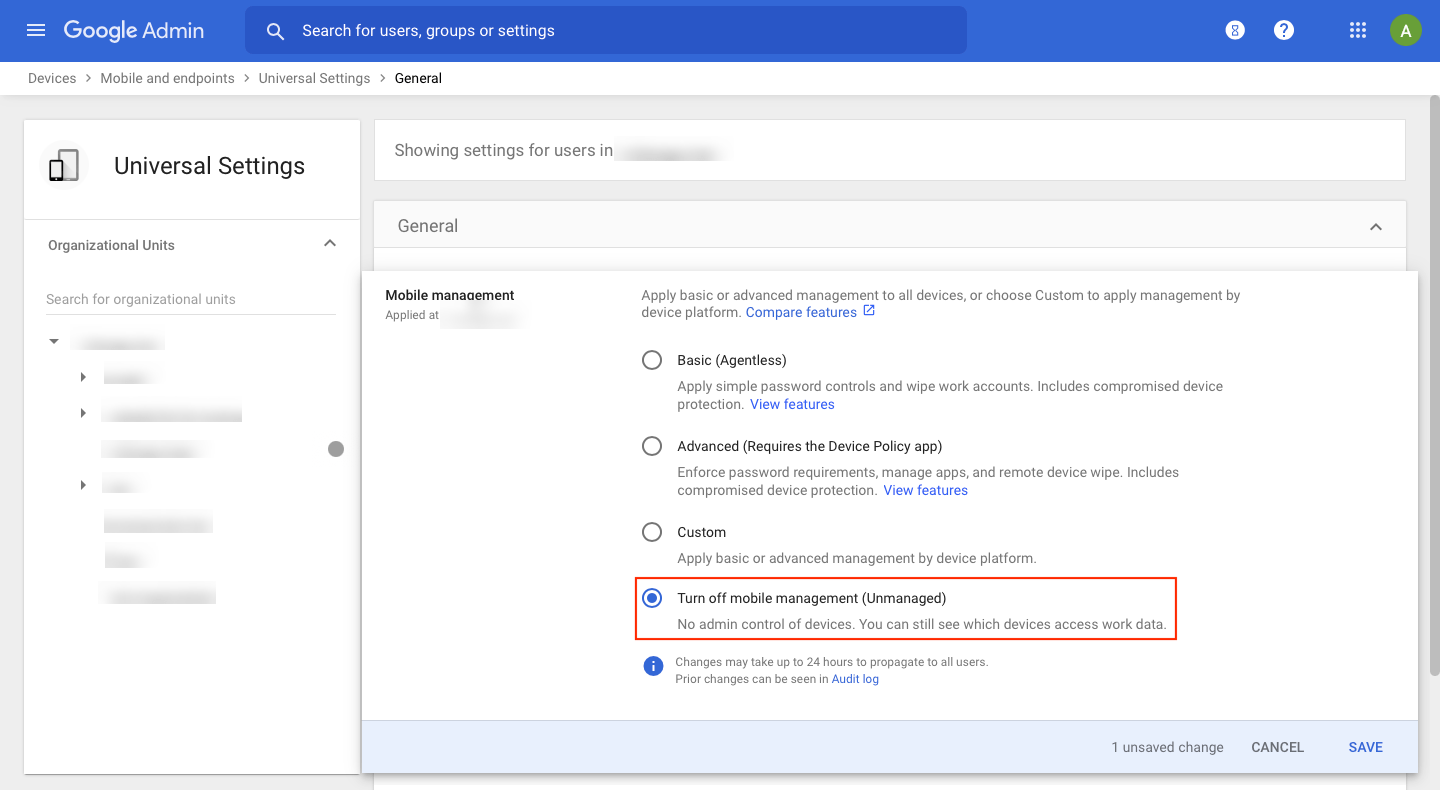Collapse the Organizational Units panel
1440x790 pixels.
(x=329, y=243)
